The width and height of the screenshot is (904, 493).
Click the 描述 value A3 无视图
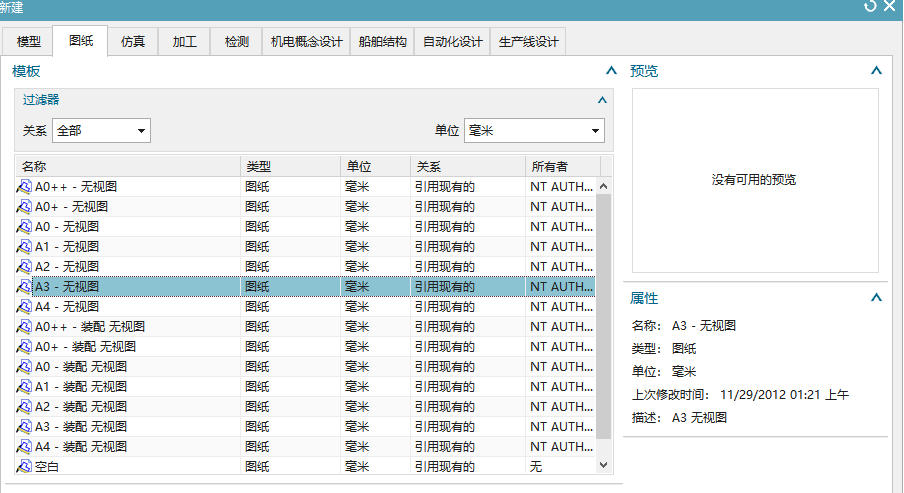pos(699,417)
